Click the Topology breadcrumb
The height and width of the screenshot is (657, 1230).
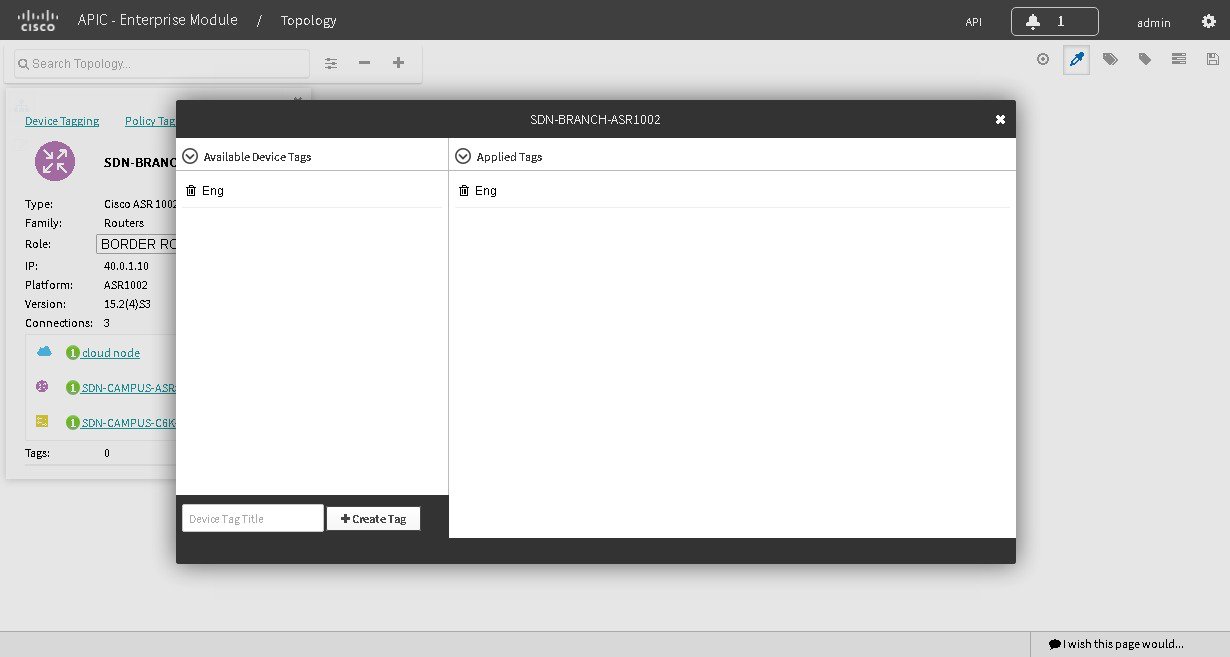tap(308, 20)
